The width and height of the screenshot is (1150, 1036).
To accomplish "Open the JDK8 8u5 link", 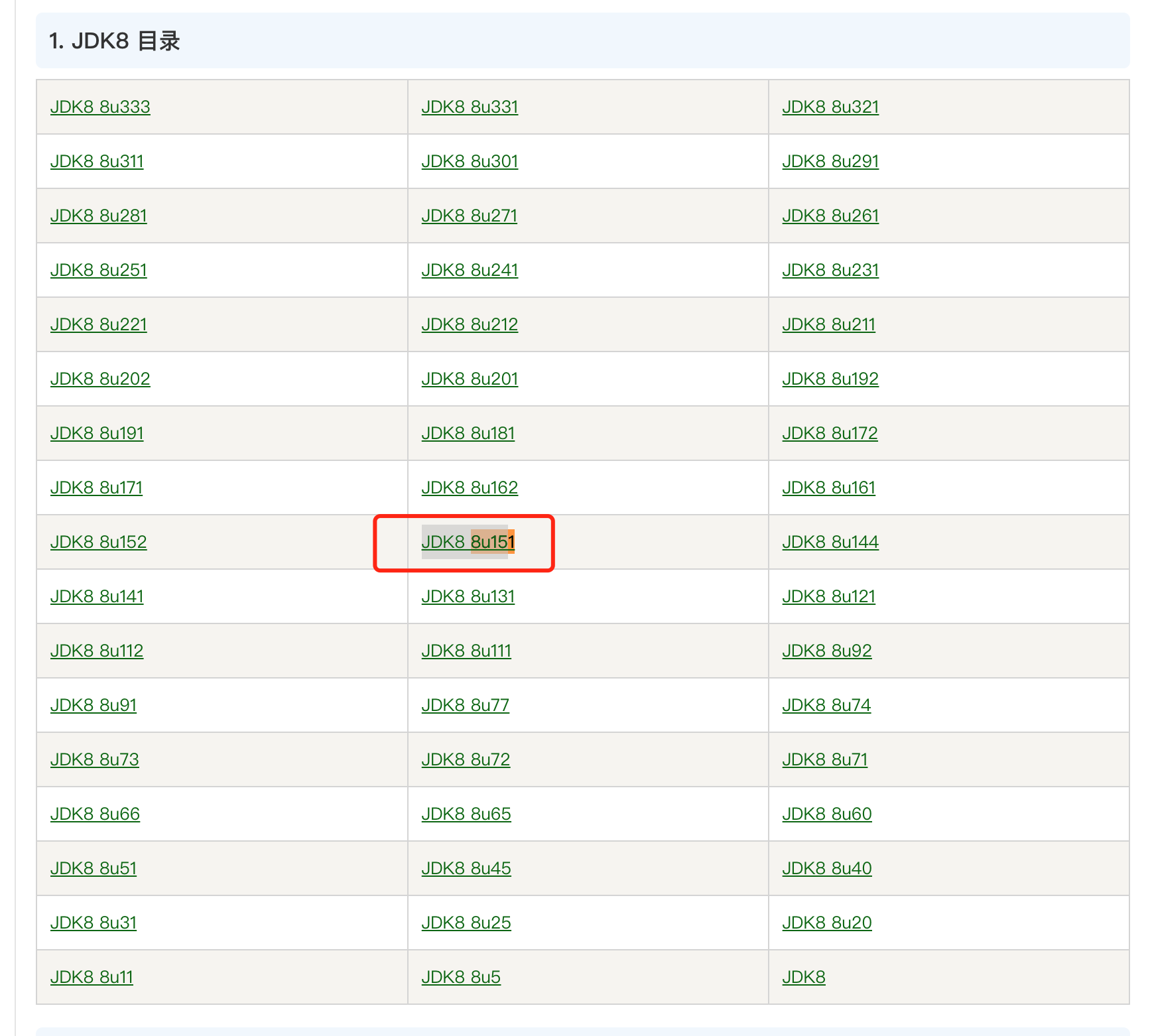I will (461, 977).
